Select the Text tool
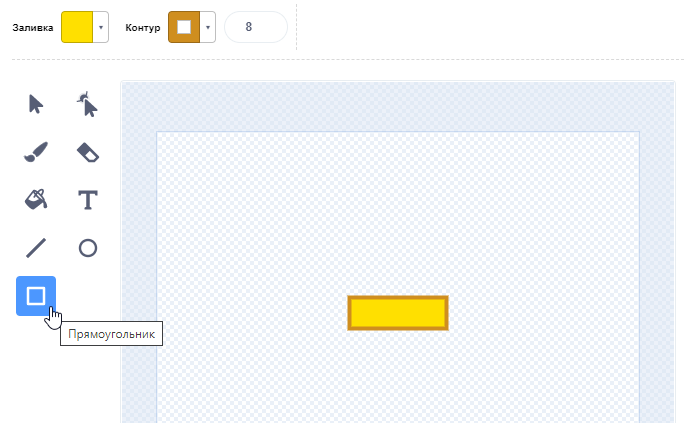This screenshot has width=684, height=423. pyautogui.click(x=88, y=200)
